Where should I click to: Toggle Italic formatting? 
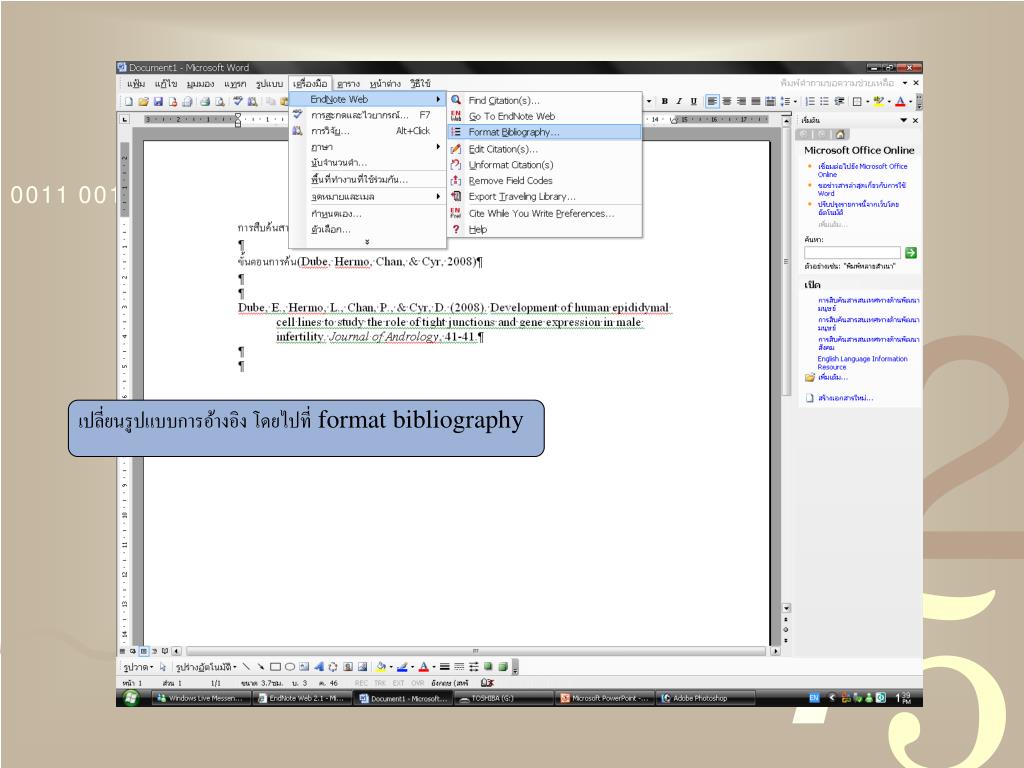679,101
